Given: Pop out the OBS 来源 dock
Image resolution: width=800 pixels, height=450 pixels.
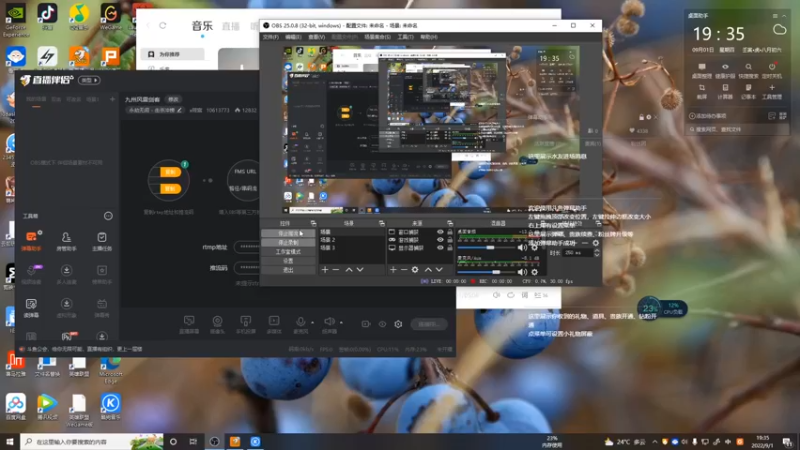Looking at the screenshot, I should (450, 223).
